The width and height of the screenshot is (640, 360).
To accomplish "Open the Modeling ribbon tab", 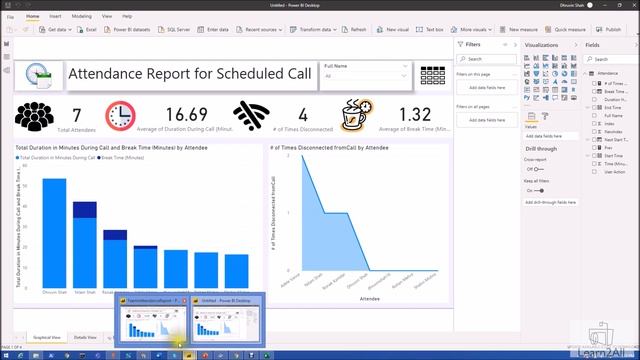I will [x=82, y=16].
